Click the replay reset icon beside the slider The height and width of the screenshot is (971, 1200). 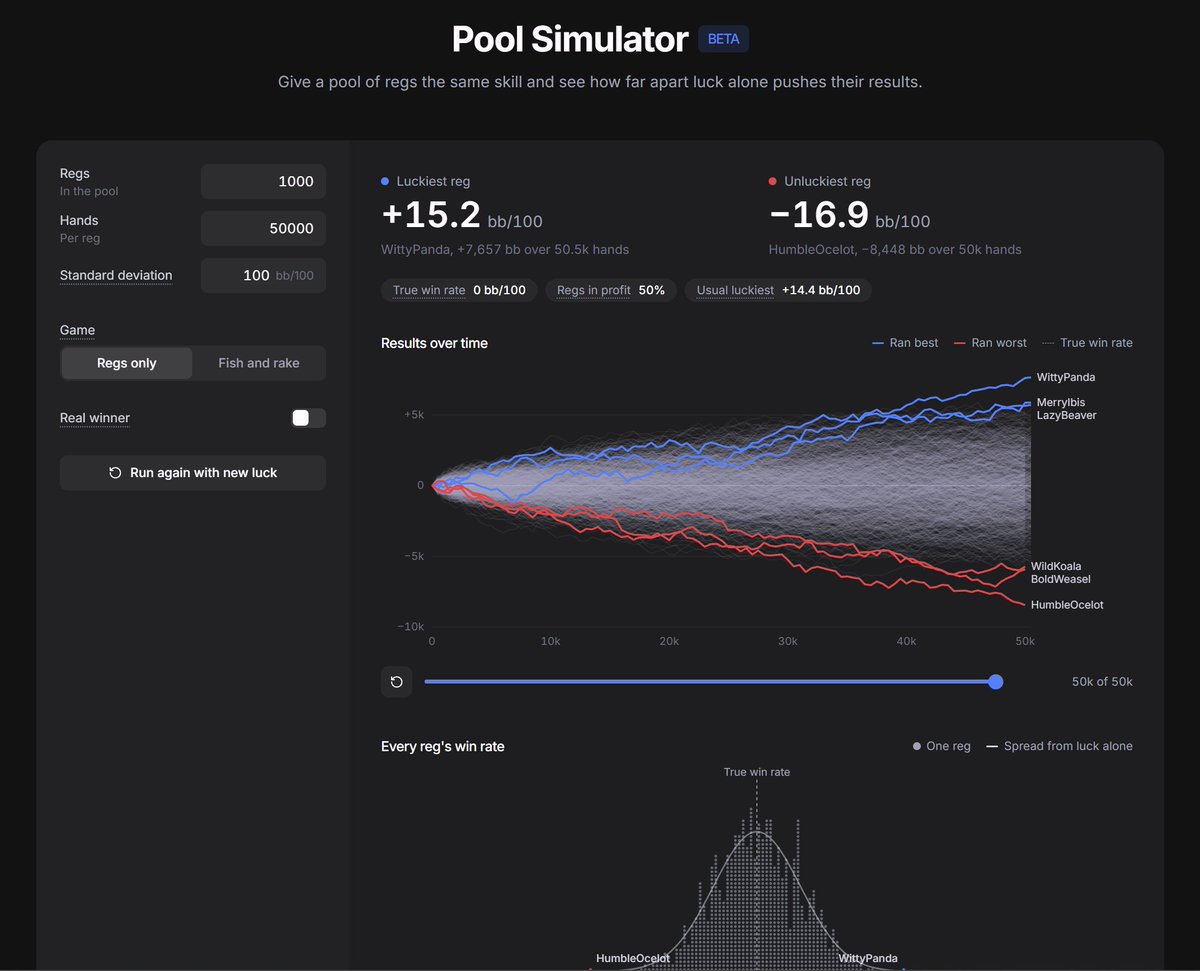(397, 682)
